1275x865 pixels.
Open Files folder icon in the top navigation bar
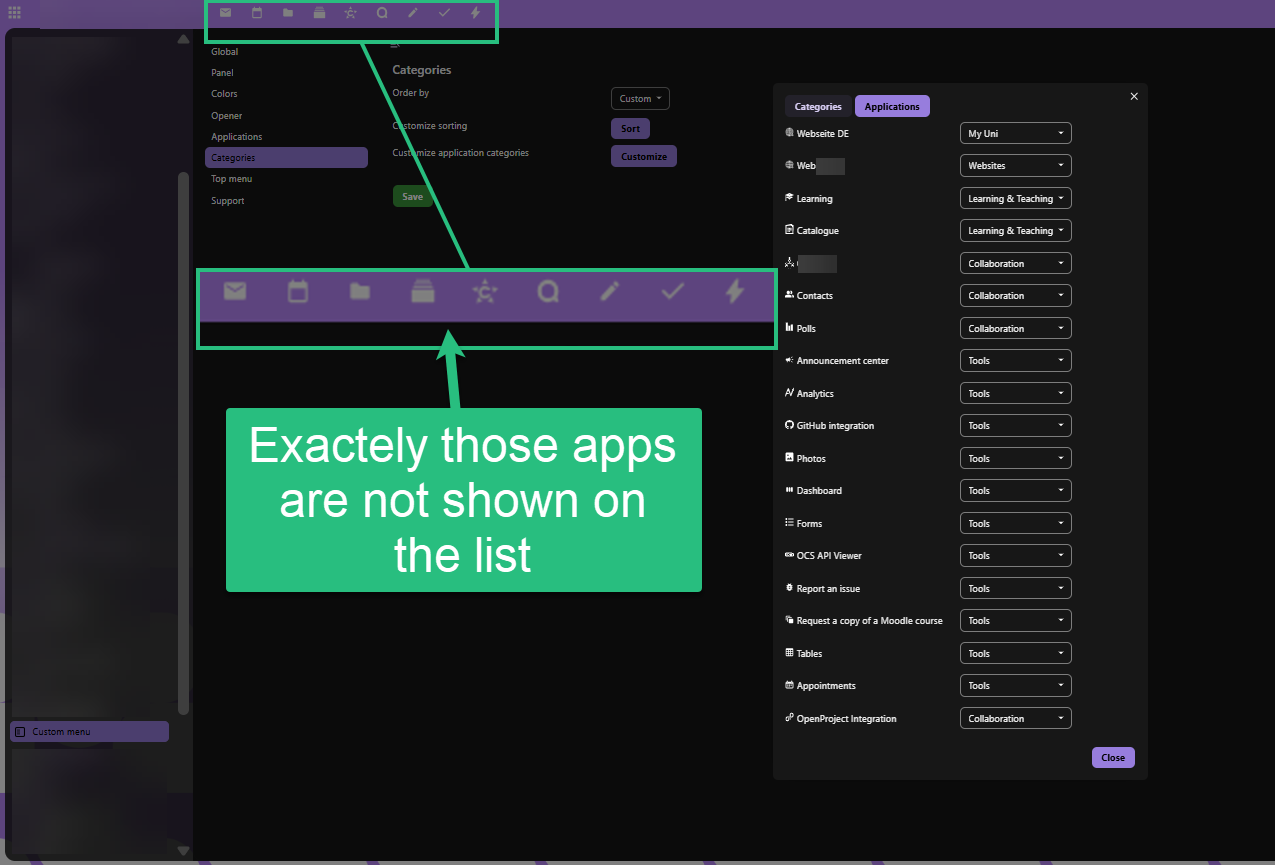point(288,13)
